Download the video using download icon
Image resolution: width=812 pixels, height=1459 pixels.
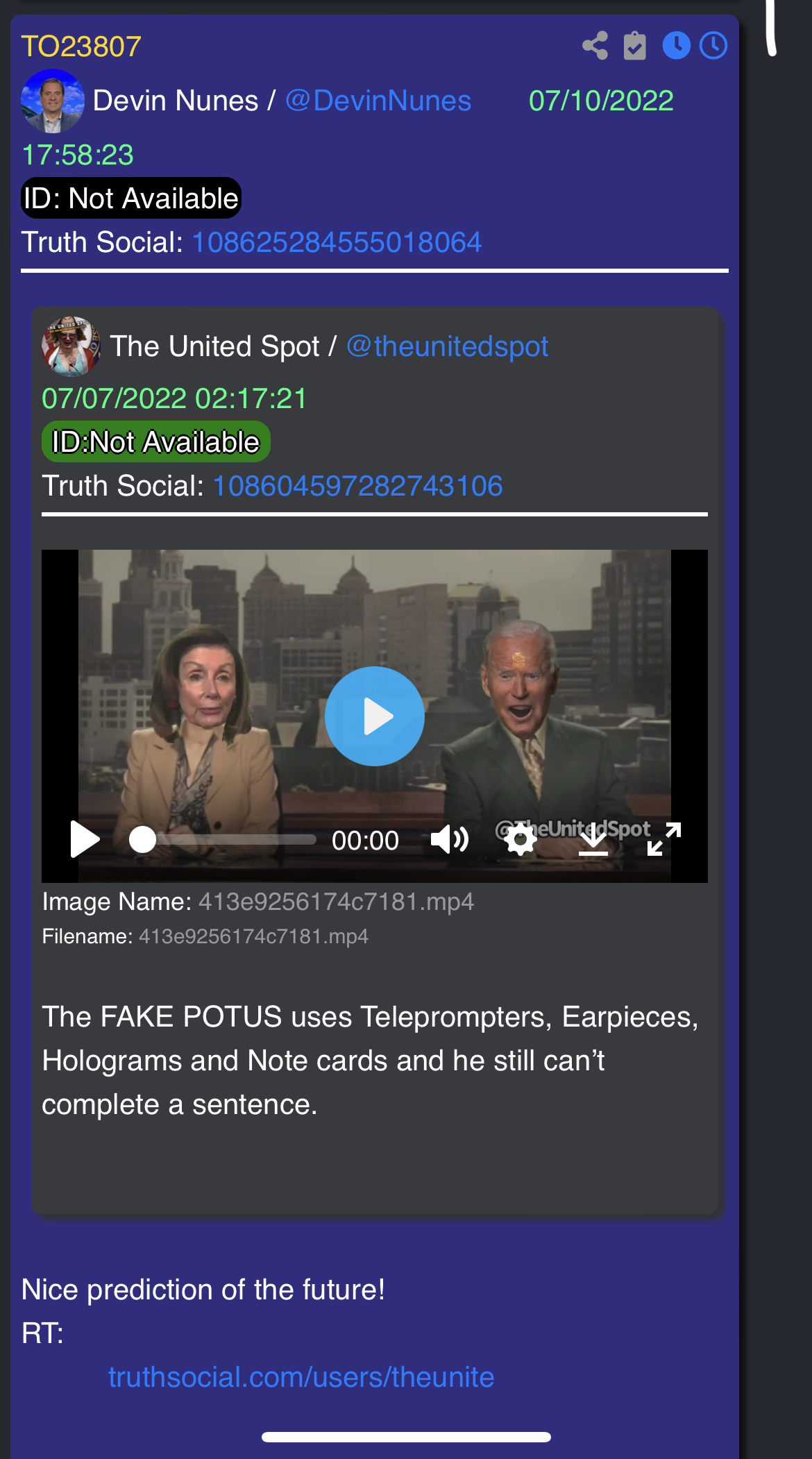(593, 840)
